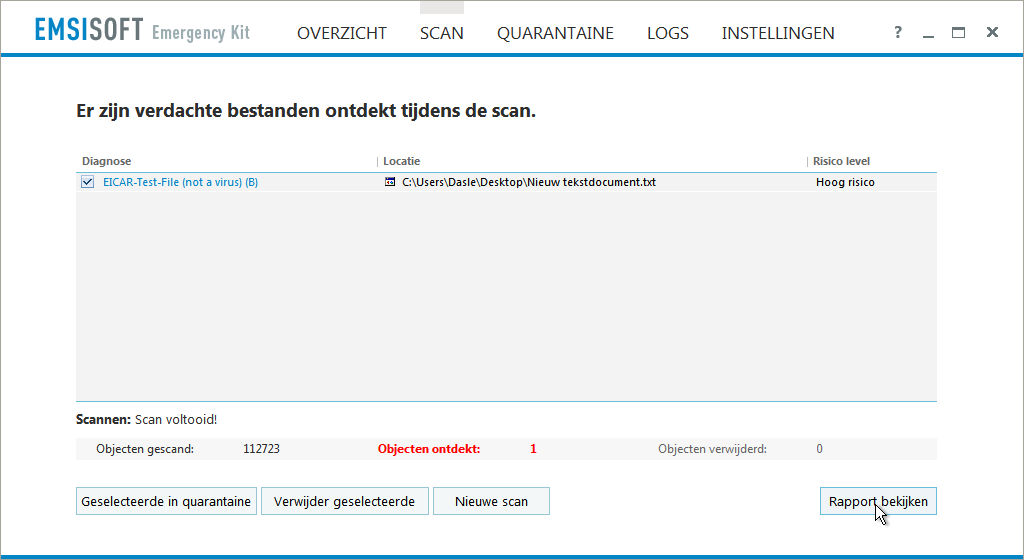Click the scanned objects count 112723
This screenshot has width=1024, height=560.
(261, 449)
